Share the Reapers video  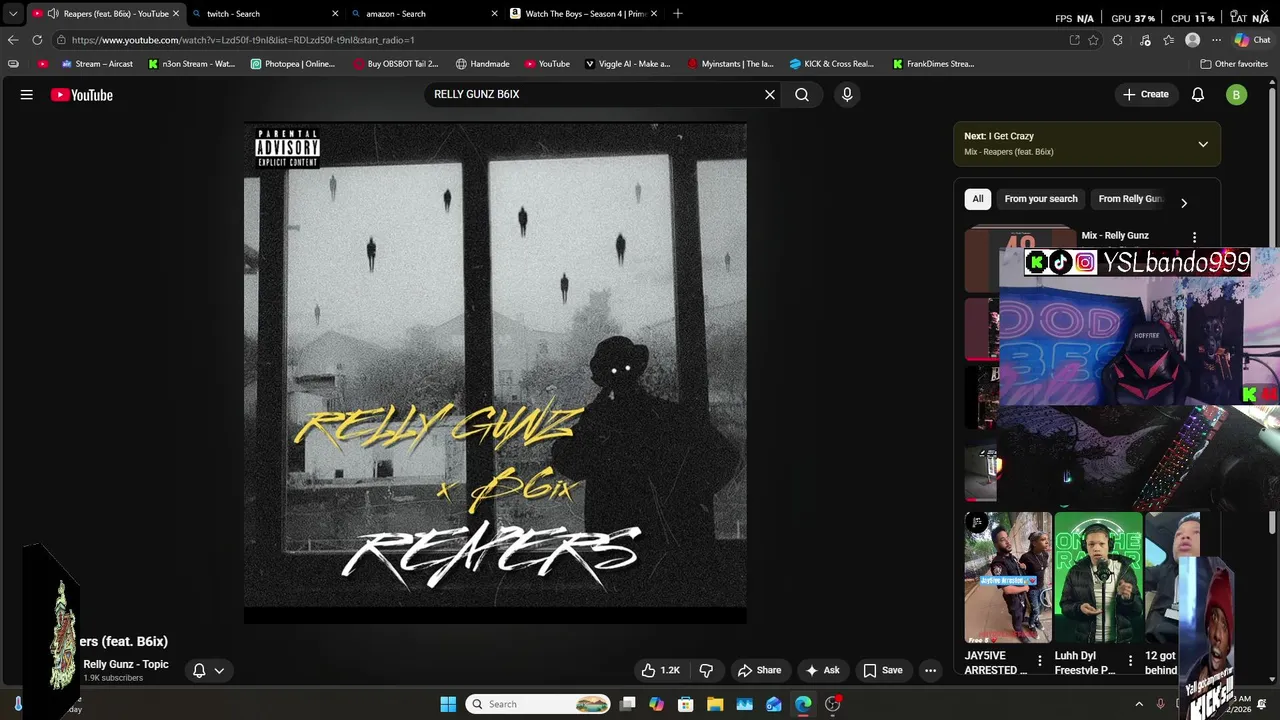(759, 670)
